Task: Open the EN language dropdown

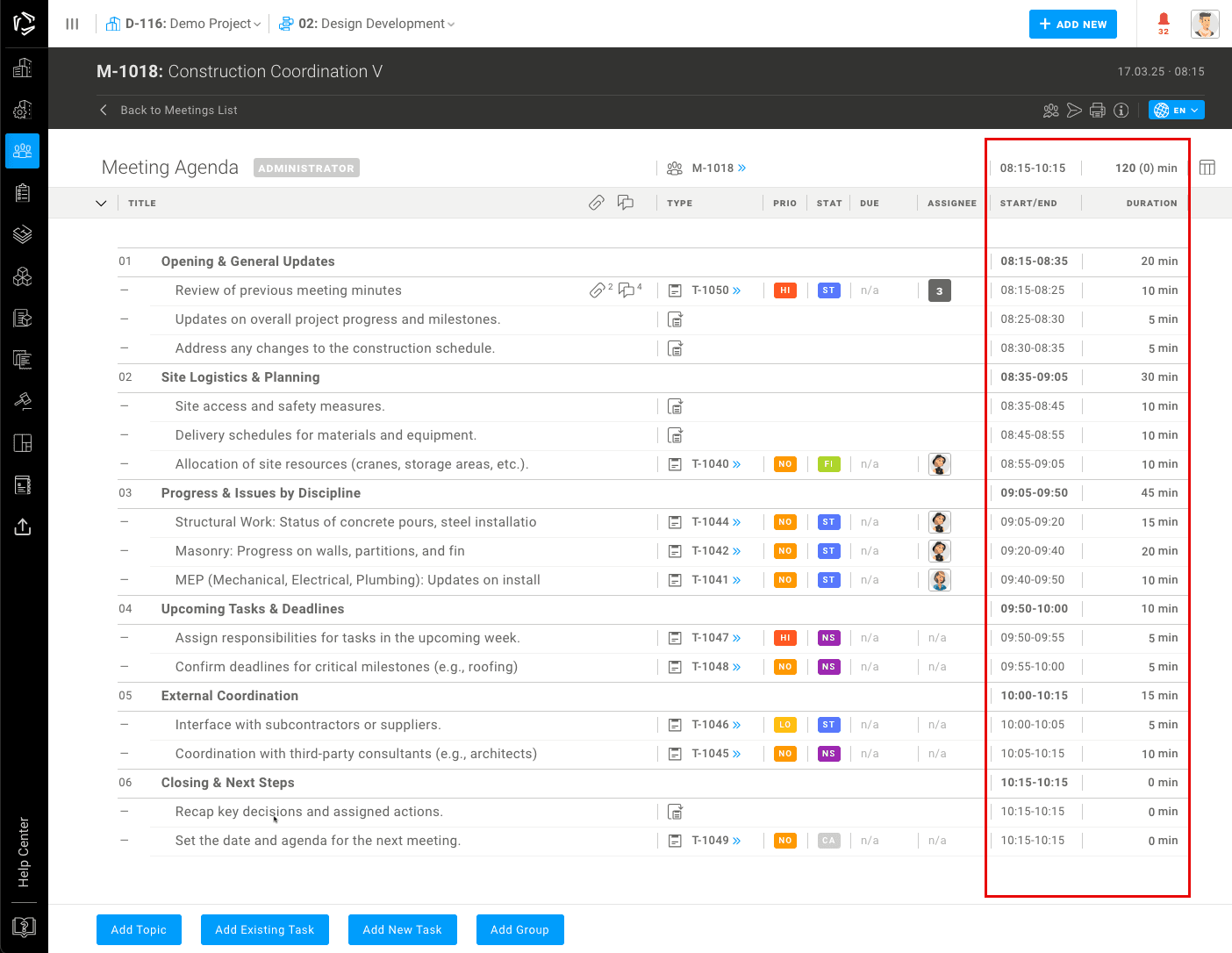Action: [1176, 111]
